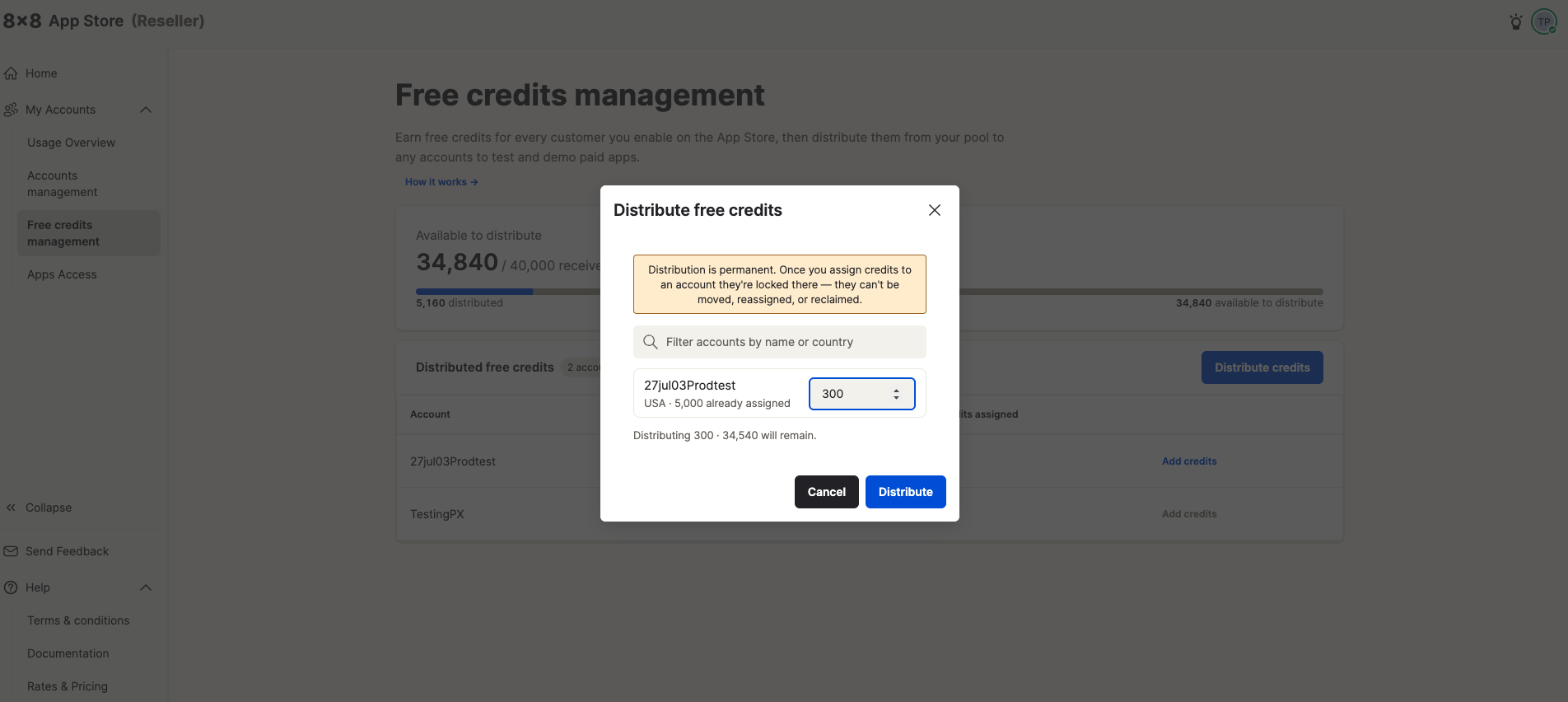Select Free credits management menu item
1568x702 pixels.
click(x=89, y=233)
